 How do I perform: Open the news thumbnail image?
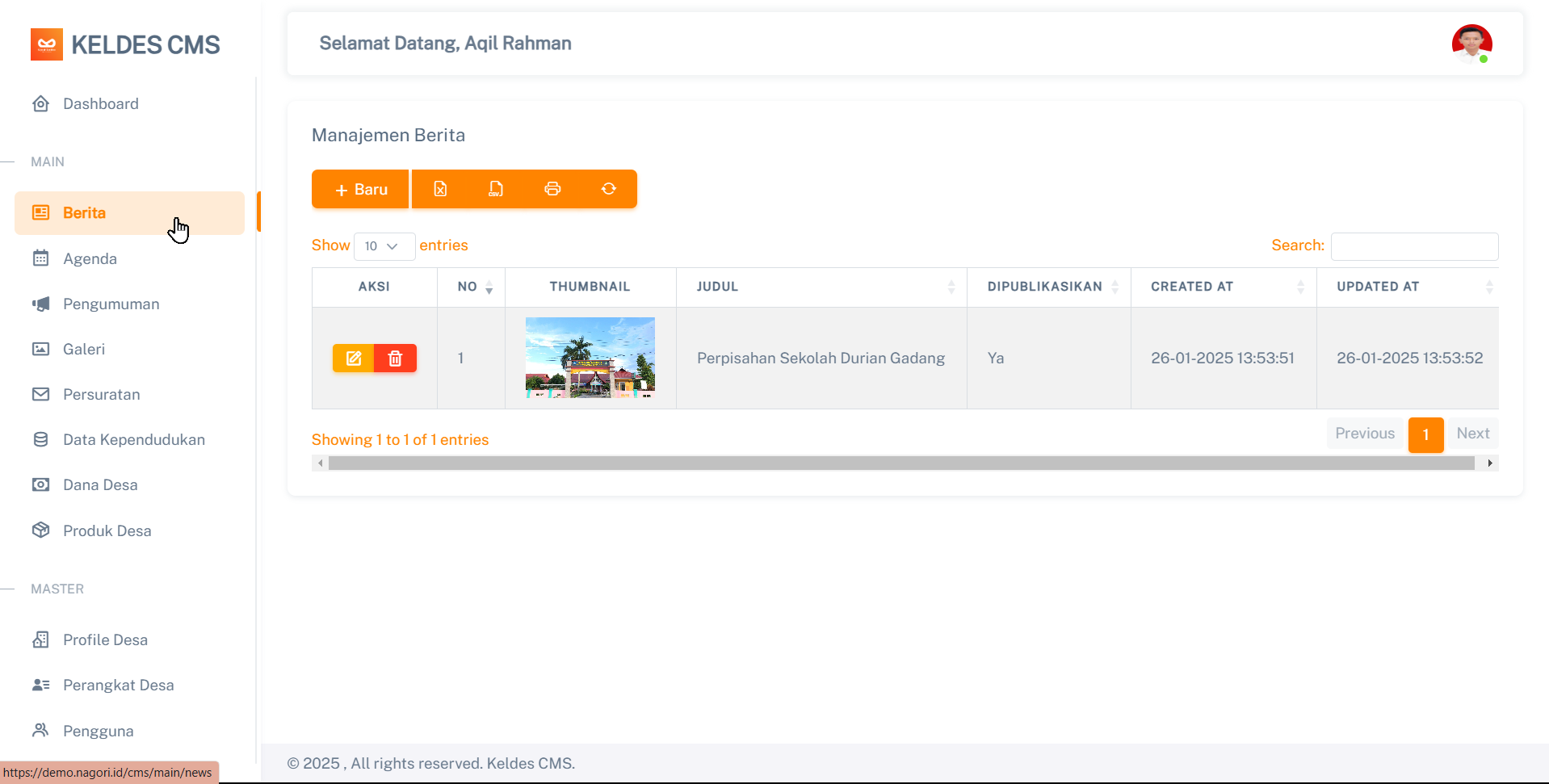590,358
